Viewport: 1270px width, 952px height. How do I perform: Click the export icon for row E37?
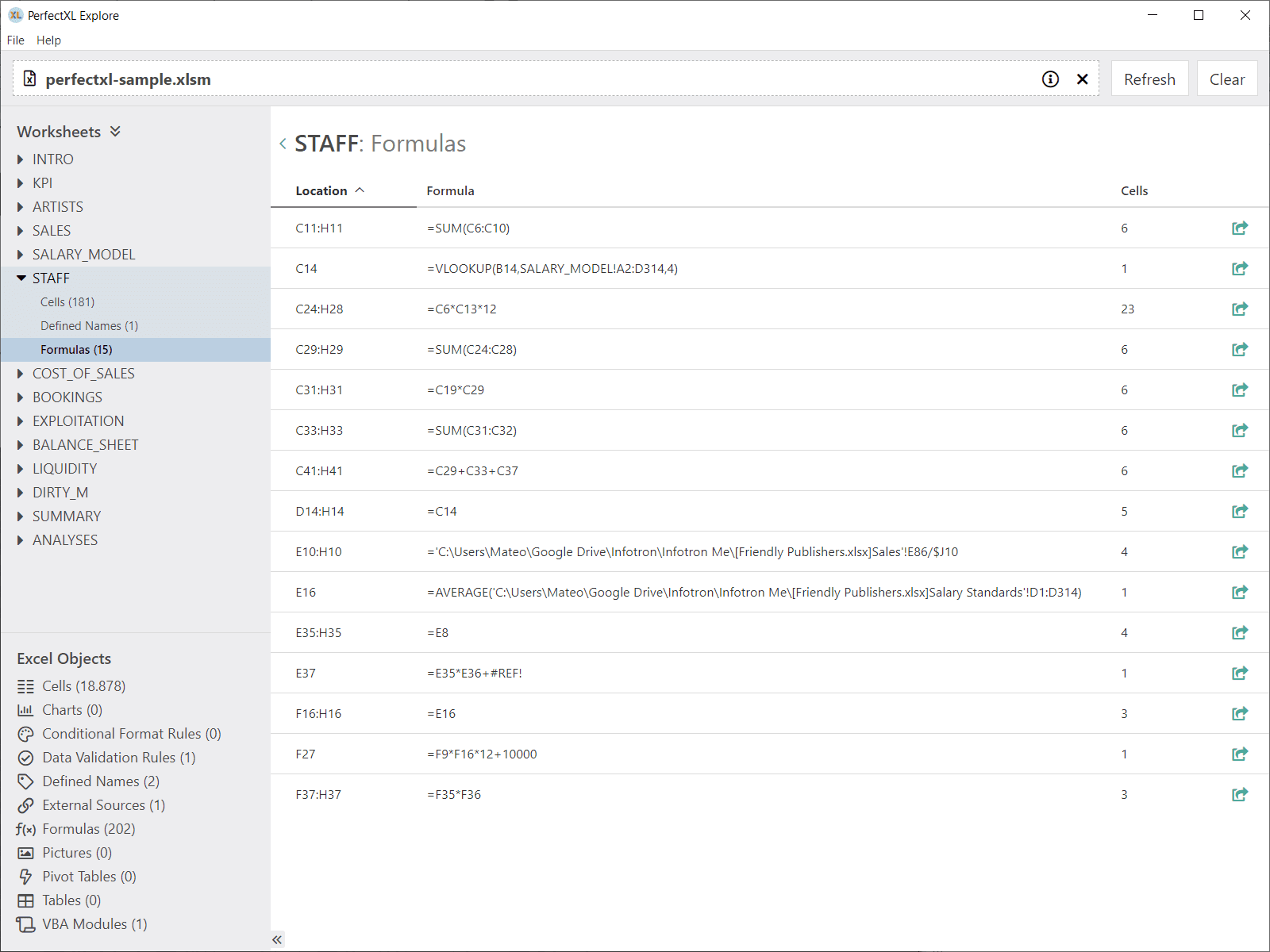[1239, 674]
